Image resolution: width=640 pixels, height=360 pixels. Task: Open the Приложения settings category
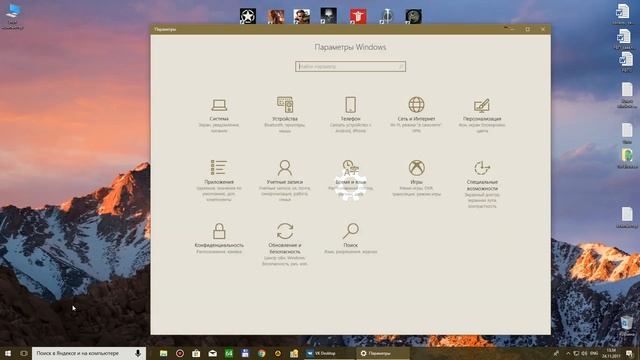pyautogui.click(x=219, y=180)
